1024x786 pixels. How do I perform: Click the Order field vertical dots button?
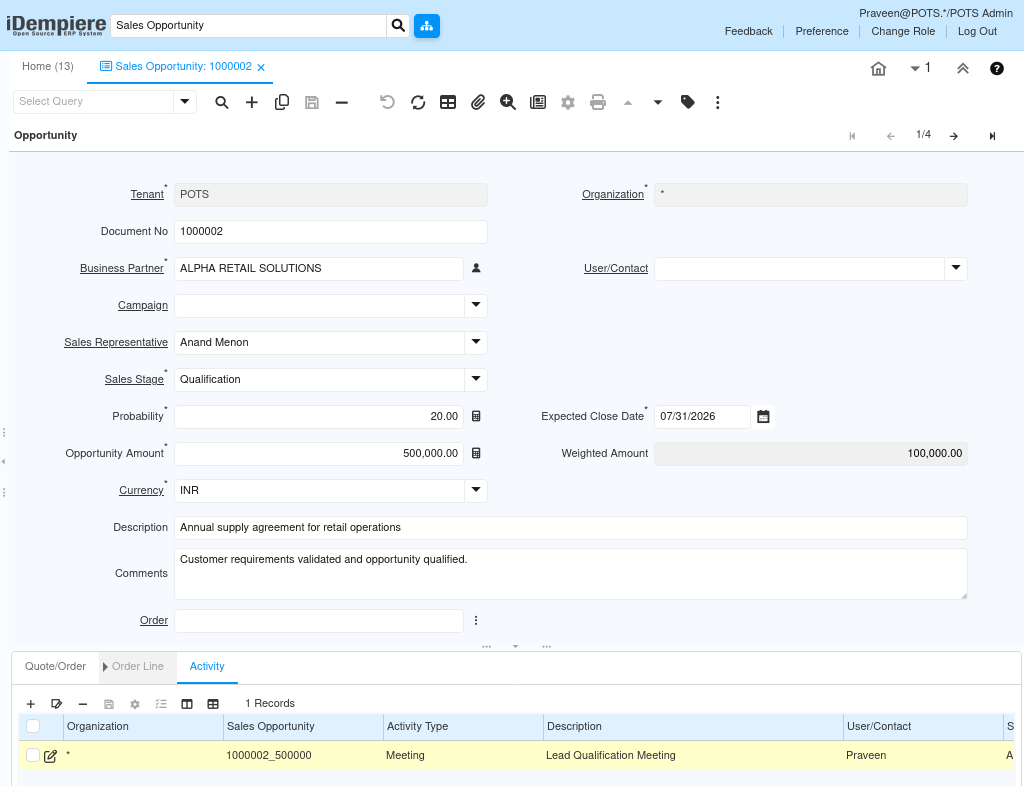click(x=476, y=620)
